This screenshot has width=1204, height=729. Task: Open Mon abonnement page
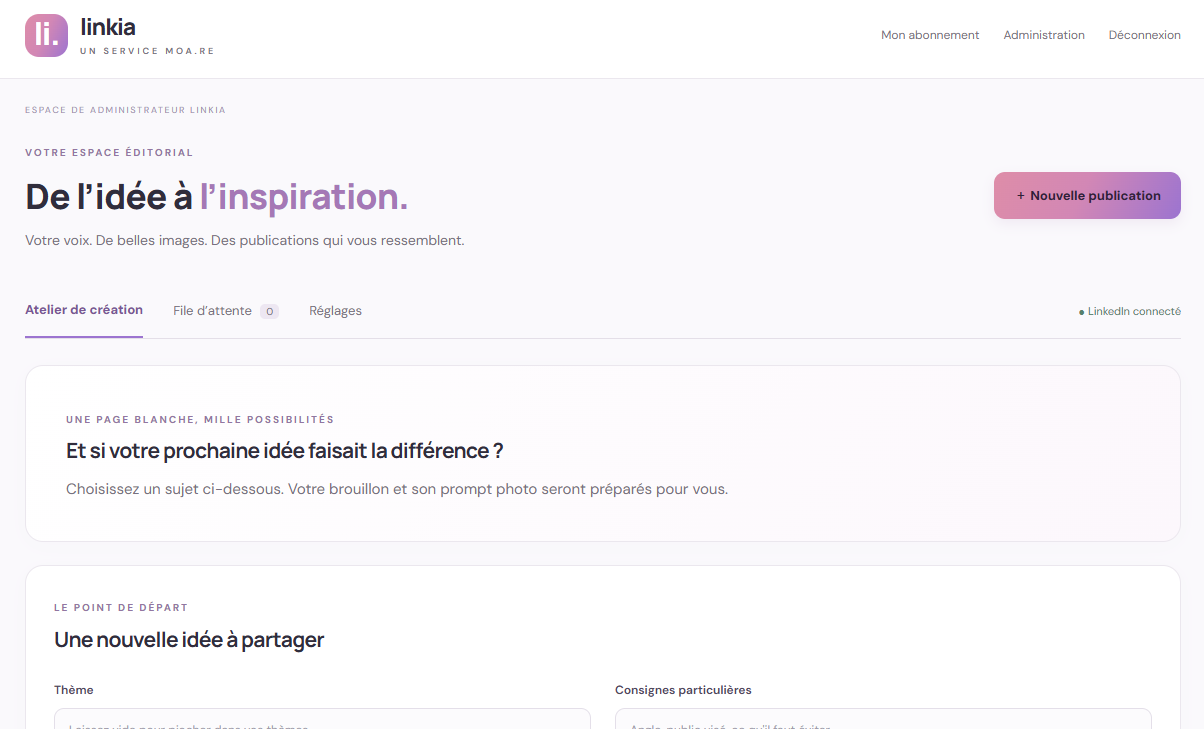pos(930,35)
